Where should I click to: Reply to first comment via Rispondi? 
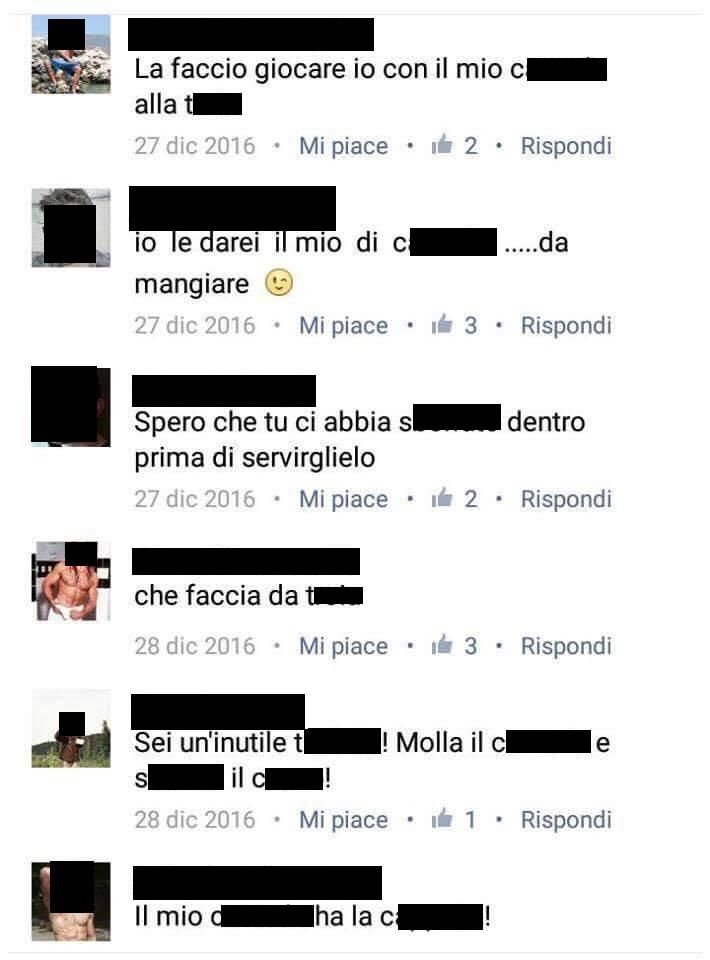[566, 146]
